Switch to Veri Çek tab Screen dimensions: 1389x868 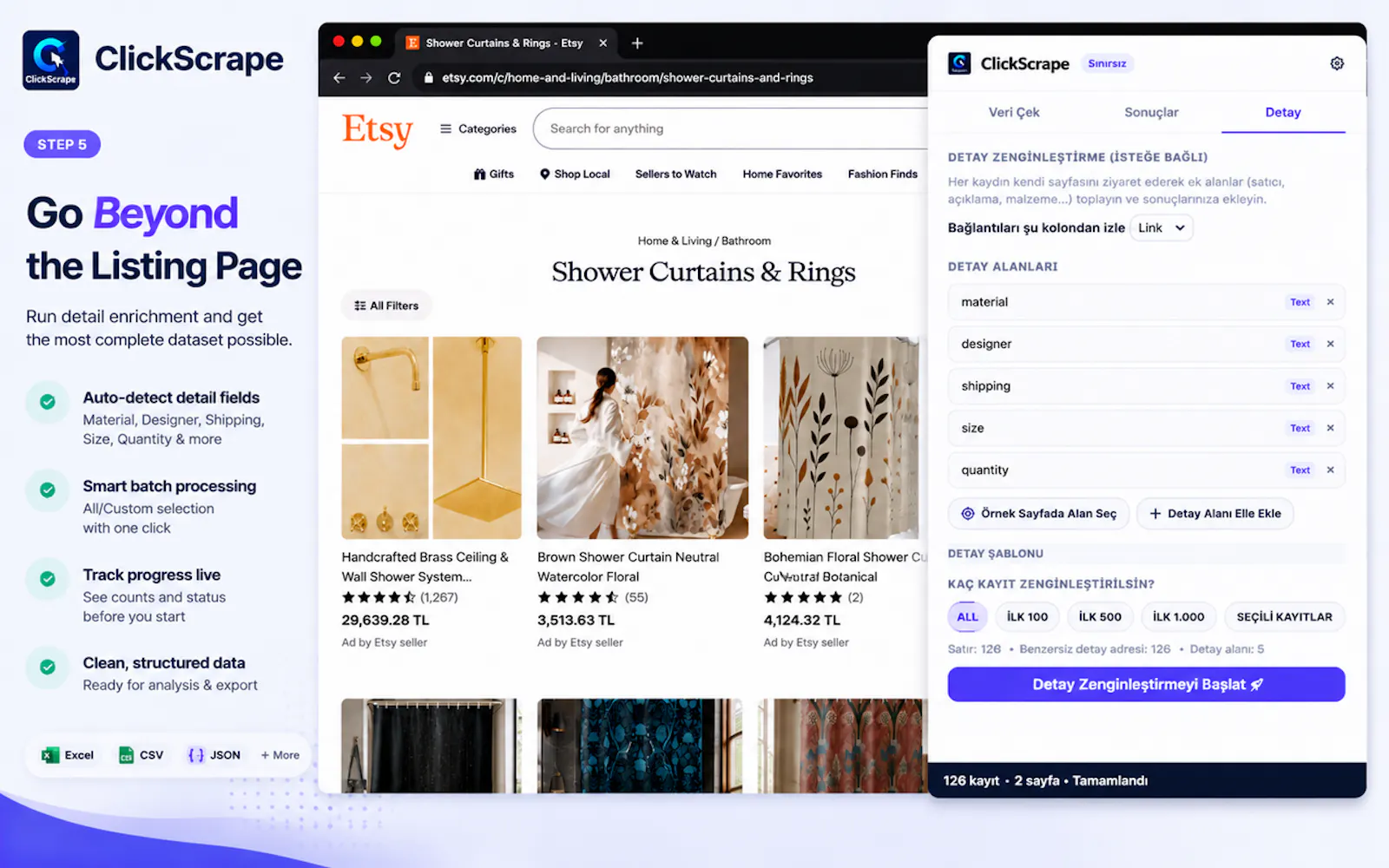coord(1014,112)
